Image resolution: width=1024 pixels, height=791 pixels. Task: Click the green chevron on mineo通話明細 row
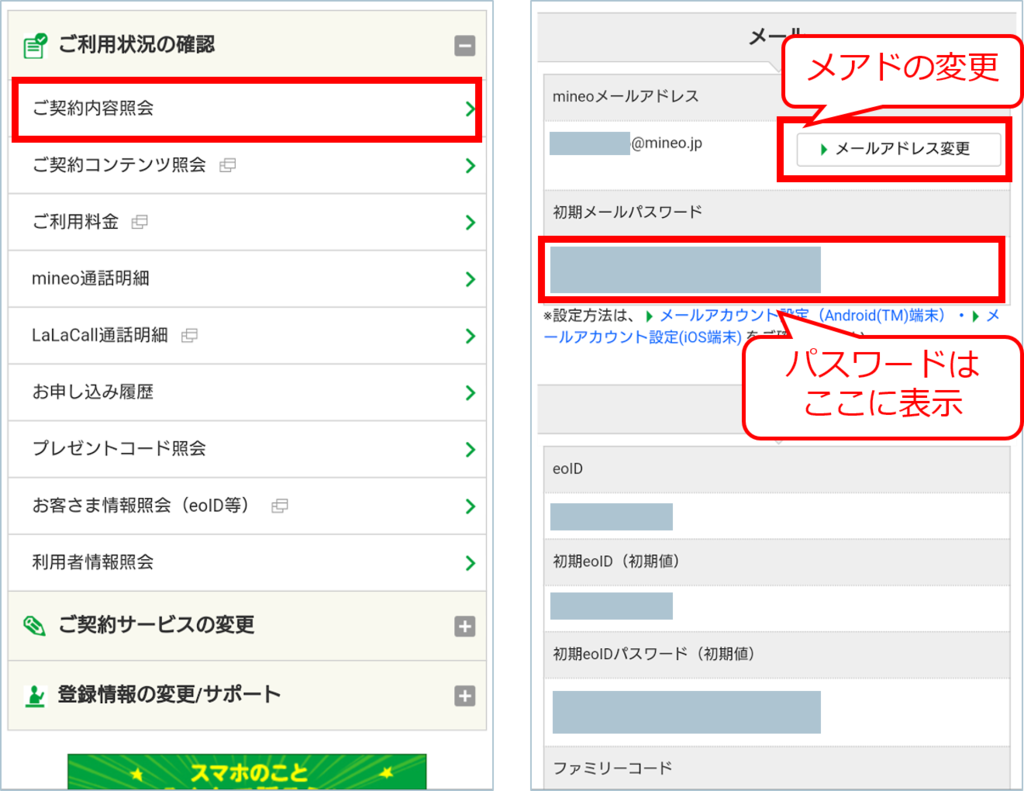pyautogui.click(x=470, y=279)
